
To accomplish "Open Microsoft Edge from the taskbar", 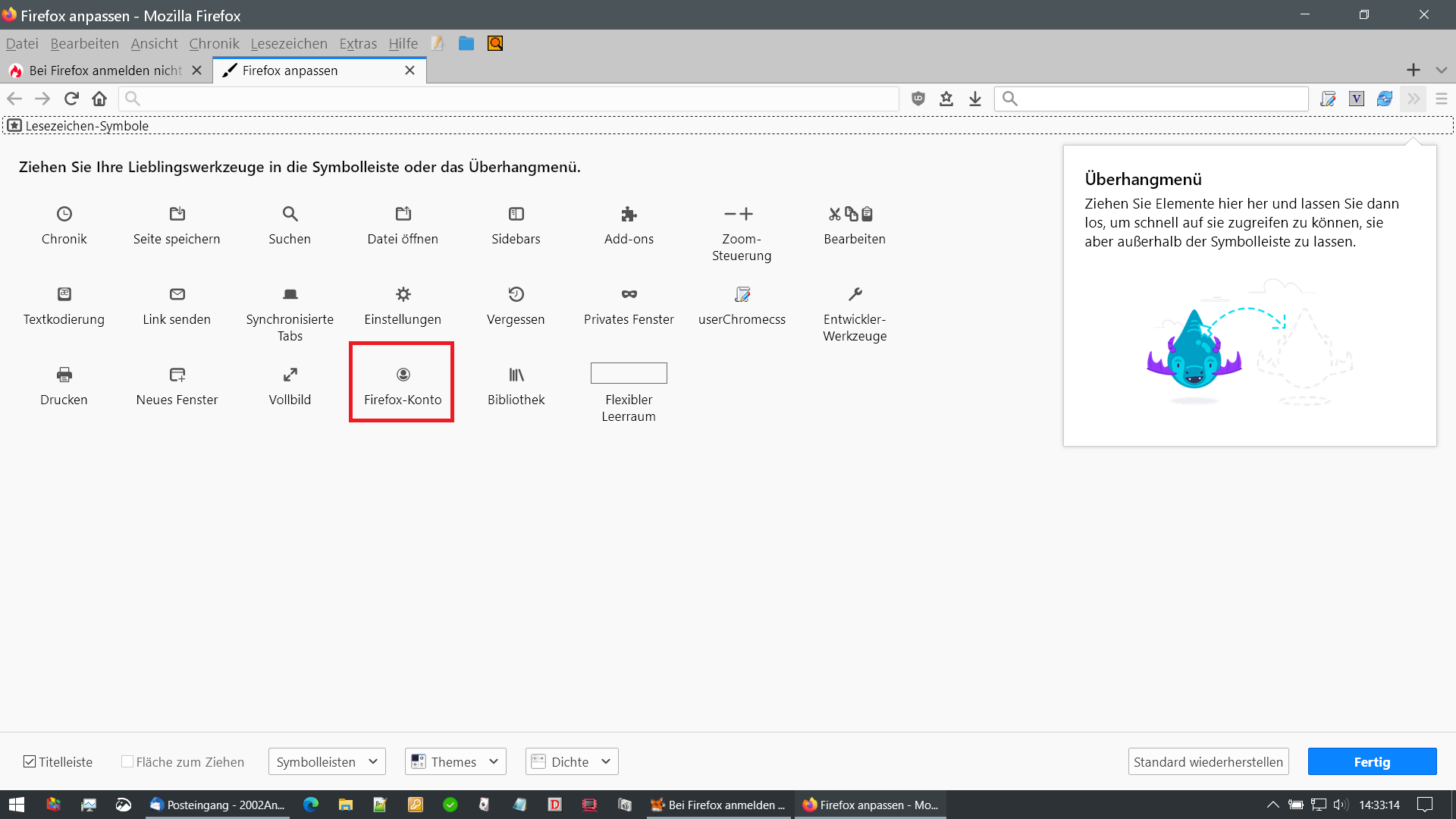I will [x=311, y=805].
